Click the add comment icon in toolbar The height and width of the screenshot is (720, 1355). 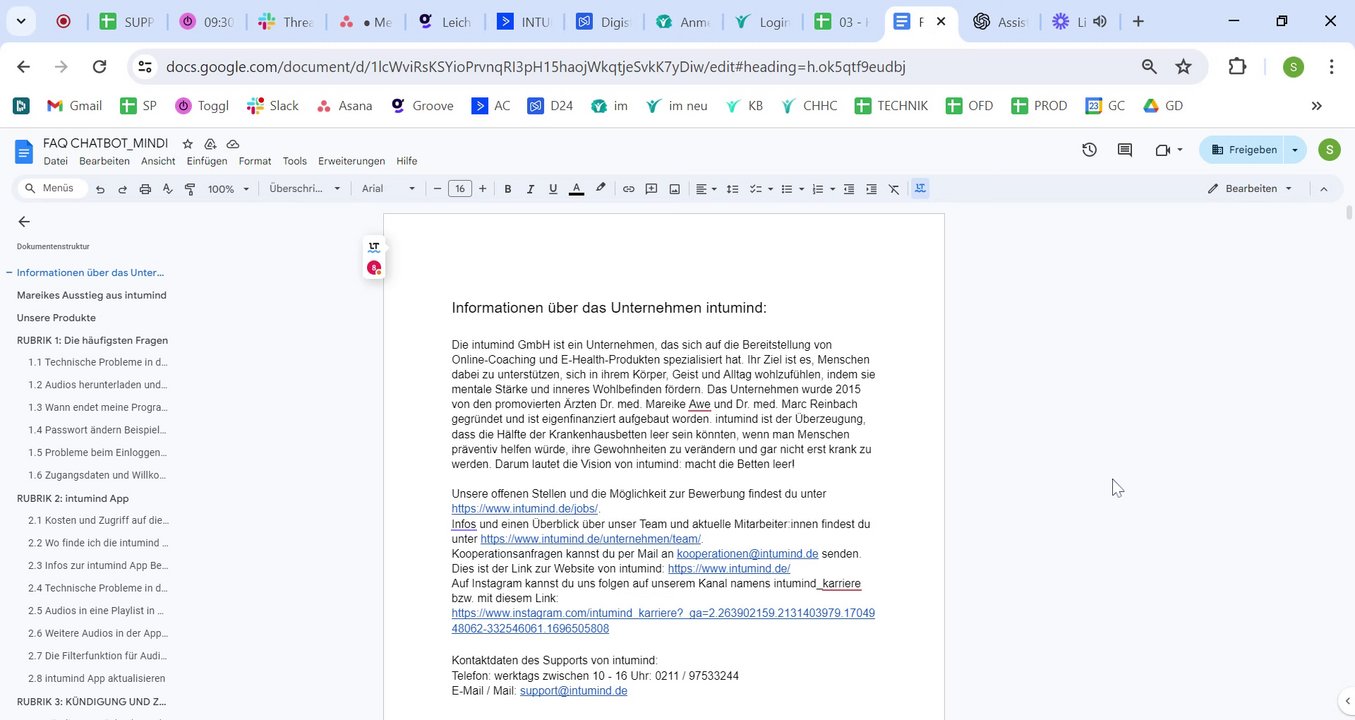pyautogui.click(x=651, y=189)
